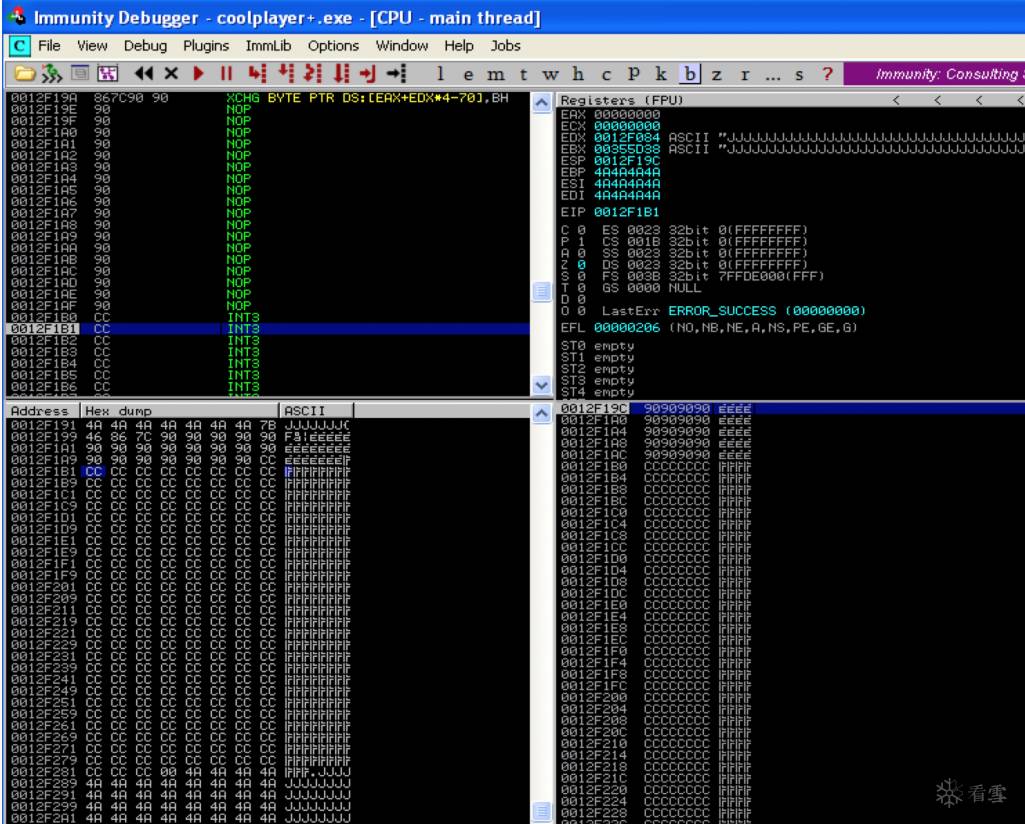Click the Go To Address arrow icon

tap(396, 73)
